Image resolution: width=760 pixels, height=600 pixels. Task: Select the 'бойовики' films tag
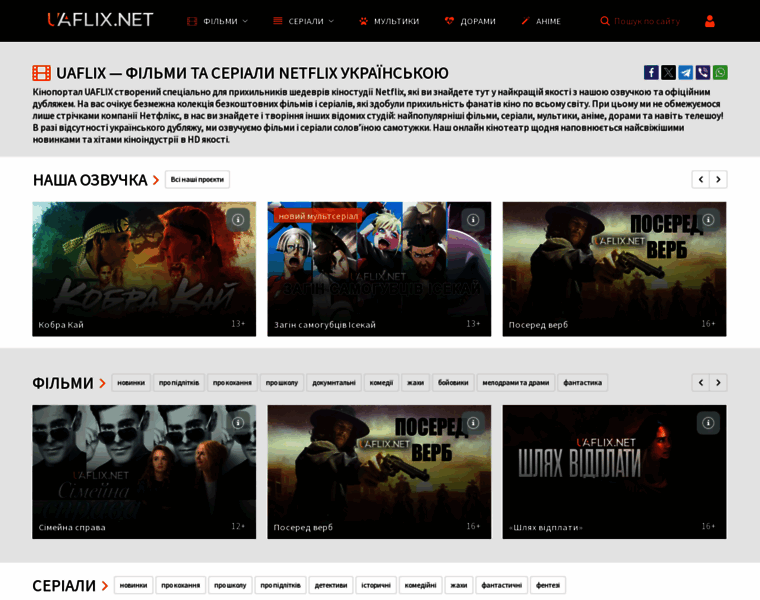click(453, 382)
